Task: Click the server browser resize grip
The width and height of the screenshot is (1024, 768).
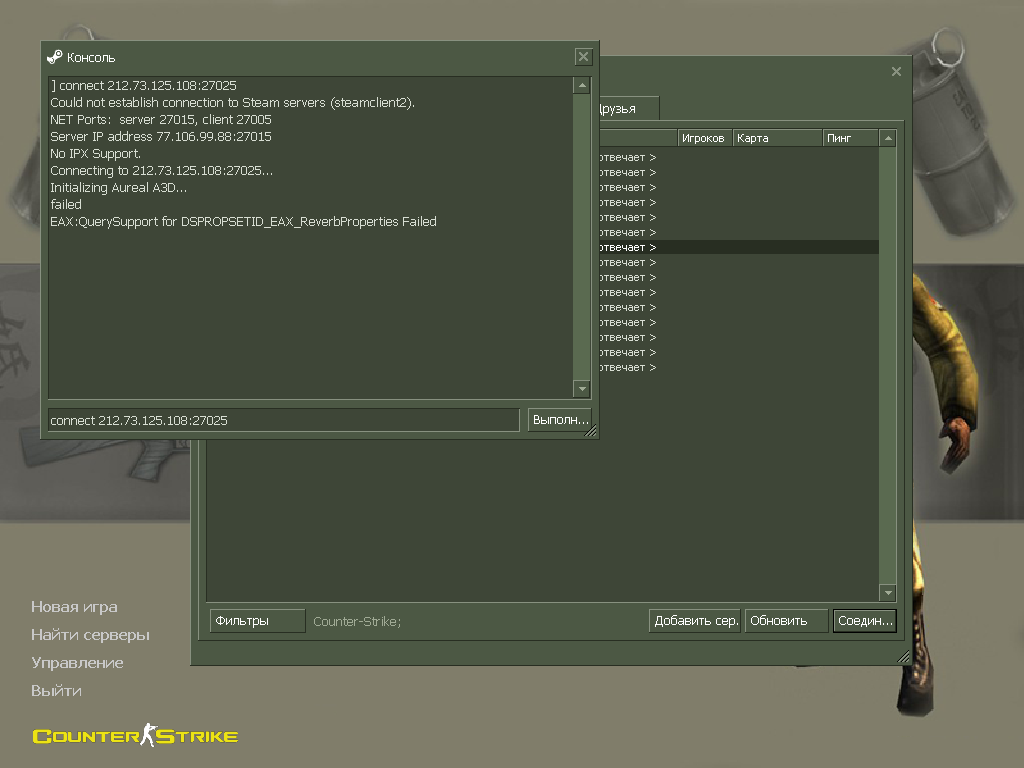Action: coord(903,657)
